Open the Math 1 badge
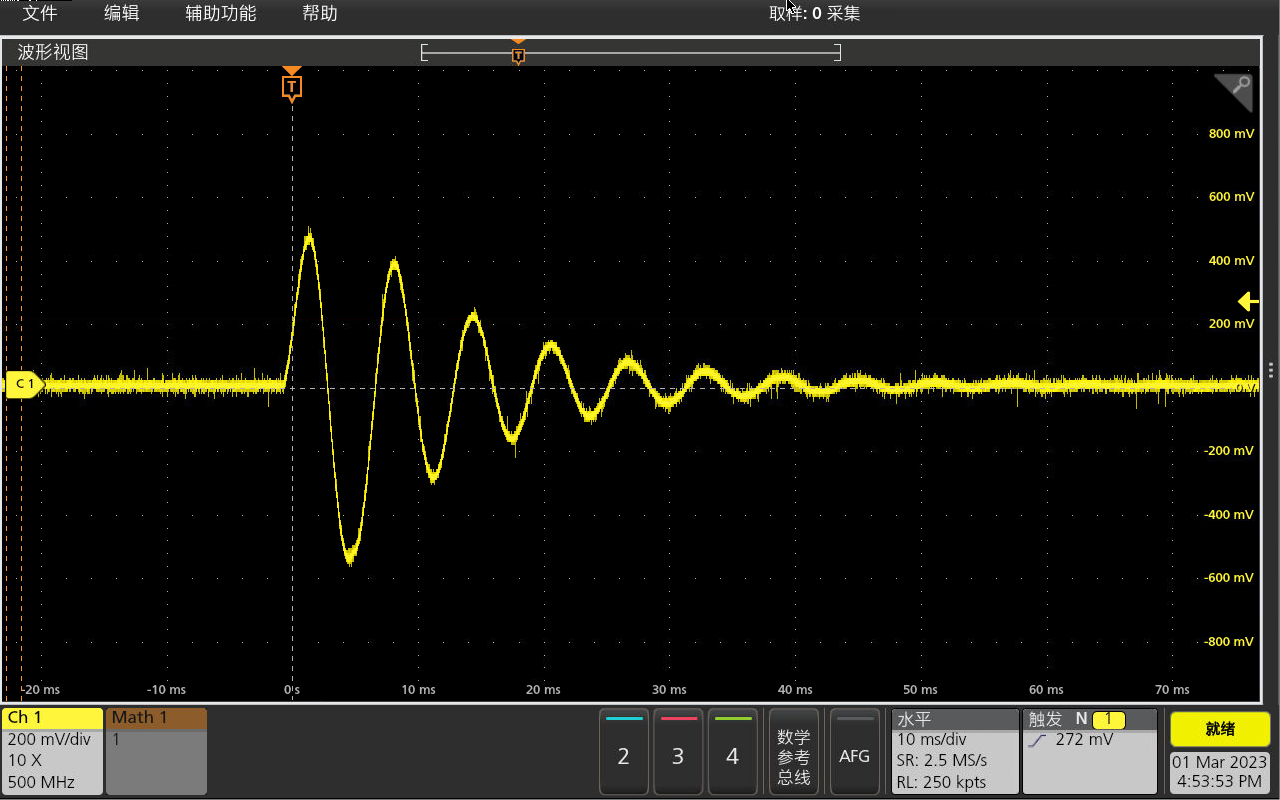The height and width of the screenshot is (800, 1280). [x=156, y=751]
